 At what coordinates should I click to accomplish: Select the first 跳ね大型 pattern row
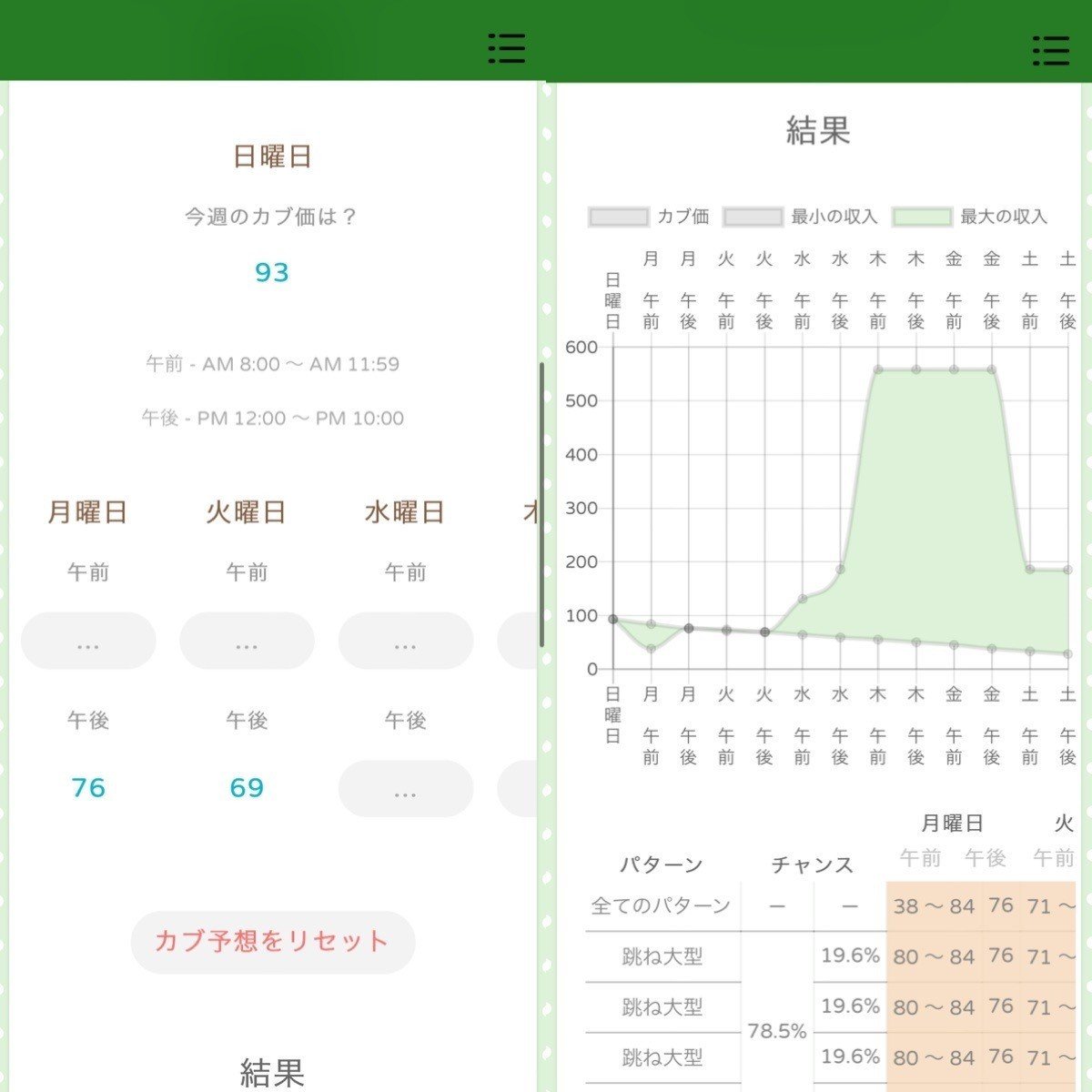point(661,955)
